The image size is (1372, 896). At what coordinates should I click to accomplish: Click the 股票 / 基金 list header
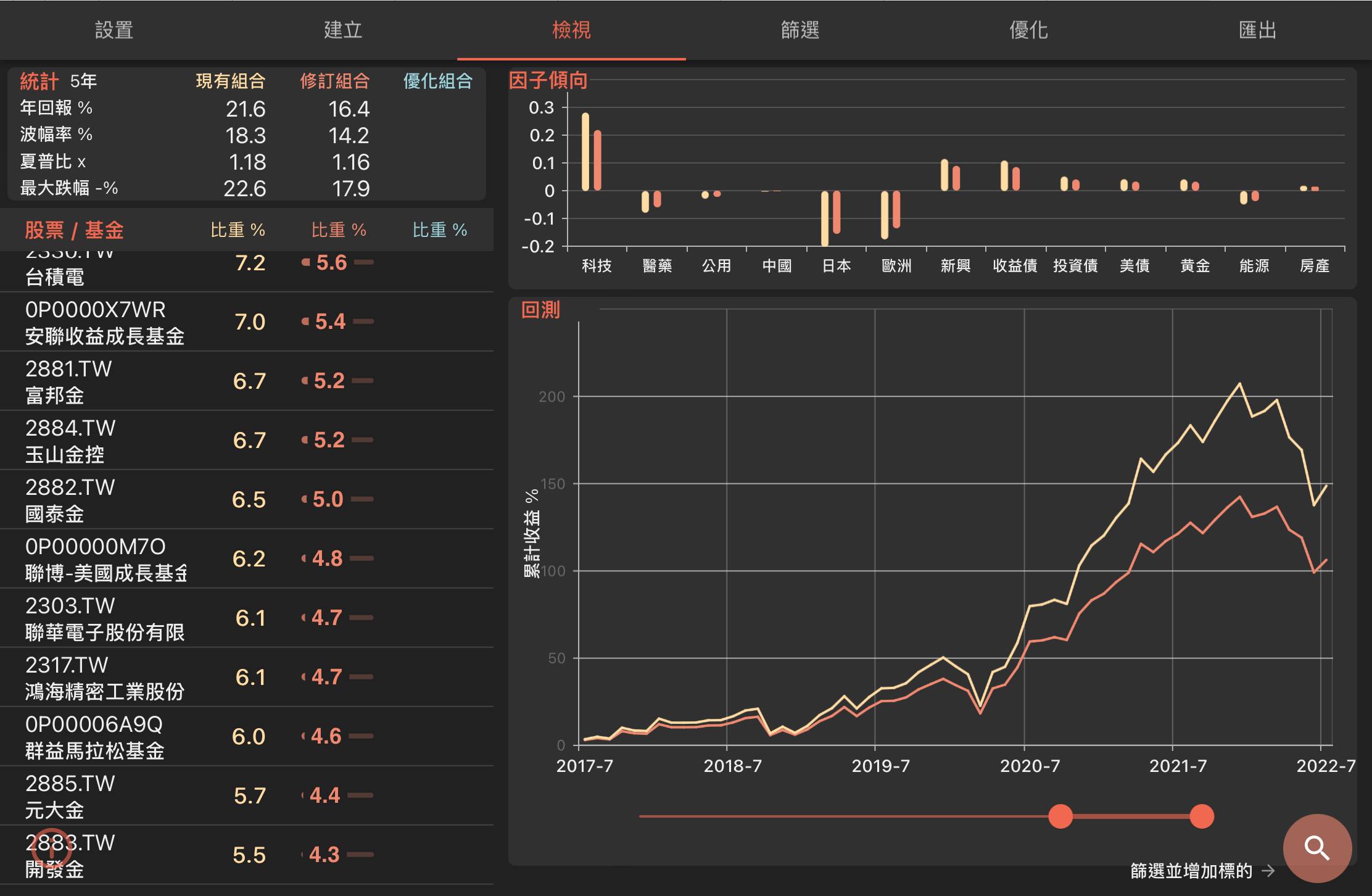[x=74, y=230]
